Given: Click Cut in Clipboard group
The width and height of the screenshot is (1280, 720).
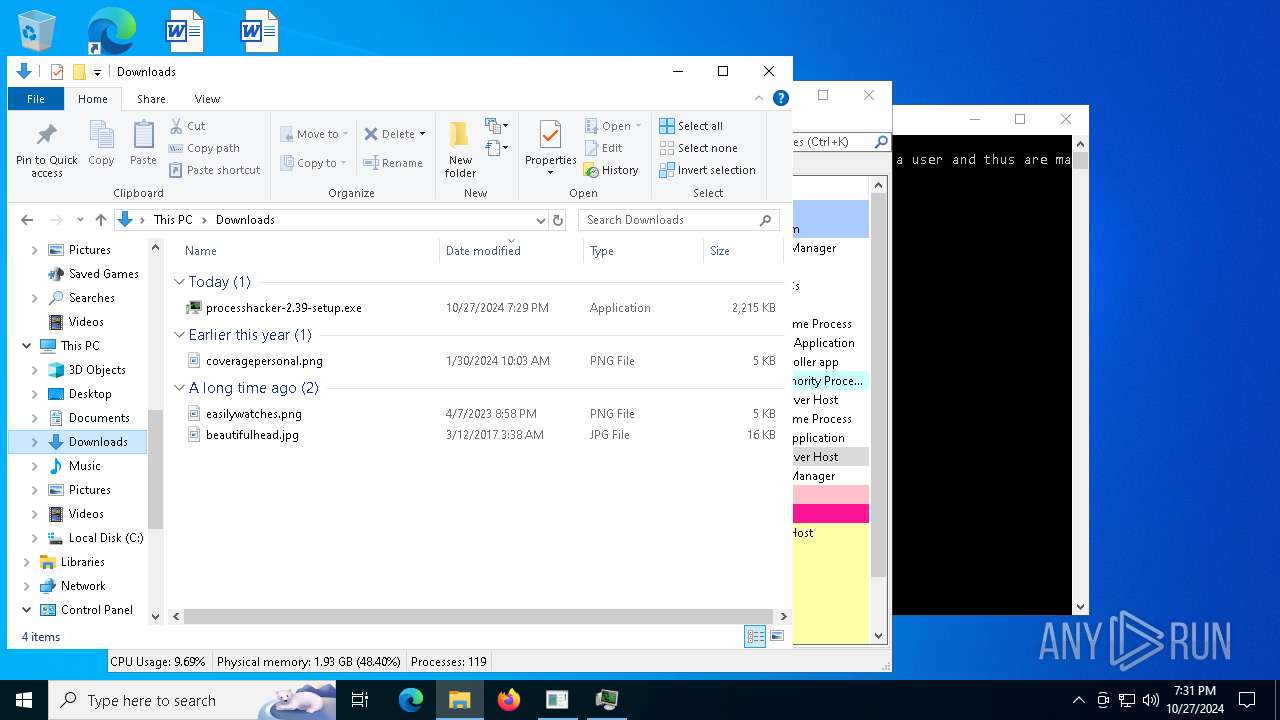Looking at the screenshot, I should point(187,126).
